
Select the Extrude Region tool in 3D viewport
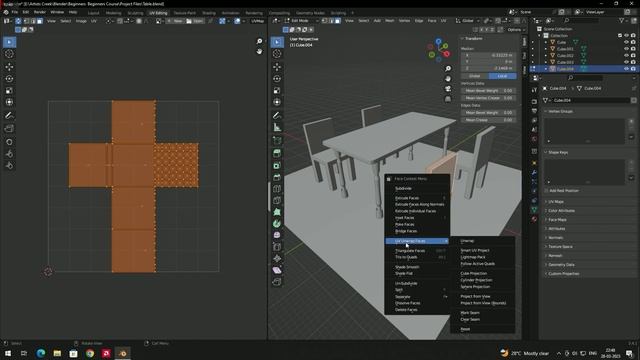[277, 153]
